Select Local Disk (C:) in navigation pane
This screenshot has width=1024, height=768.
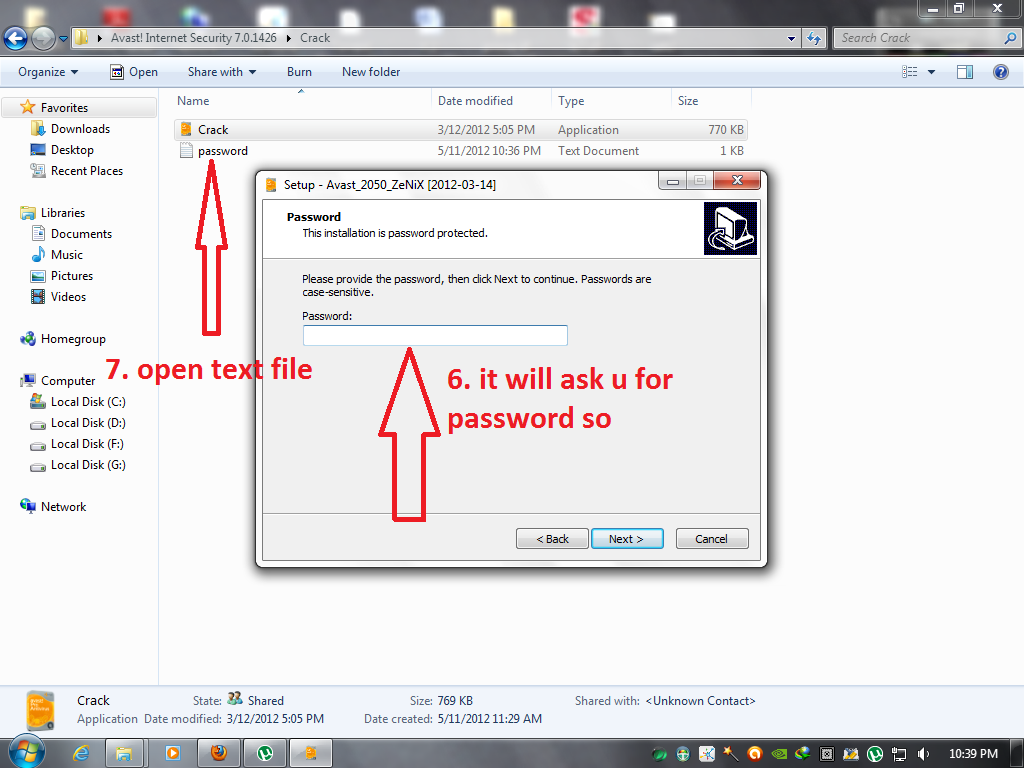pos(88,402)
